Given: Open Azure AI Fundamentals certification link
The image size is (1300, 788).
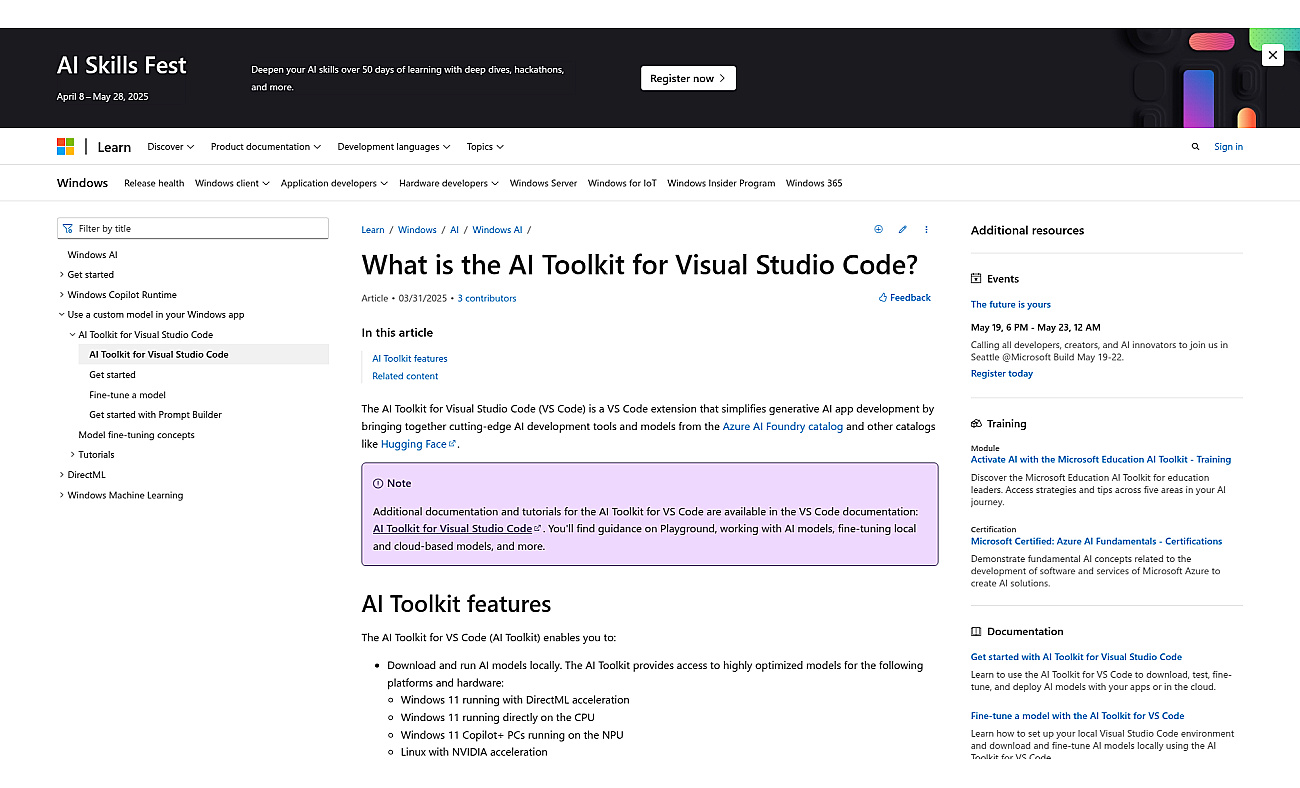Looking at the screenshot, I should 1096,542.
